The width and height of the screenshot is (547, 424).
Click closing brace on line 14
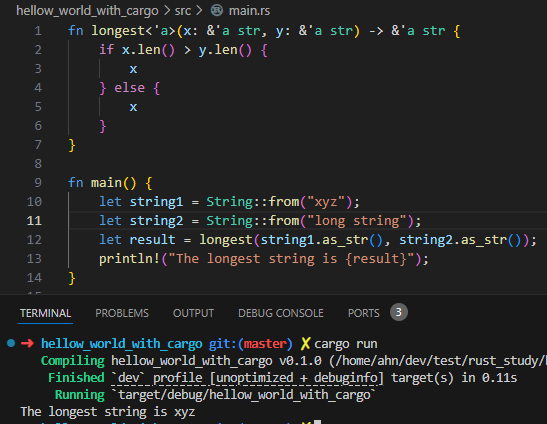(x=72, y=278)
